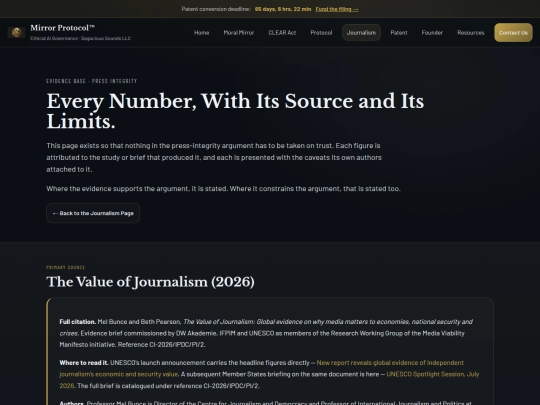Viewport: 540px width, 405px height.
Task: Go to the Moral Mirror page
Action: 239,33
